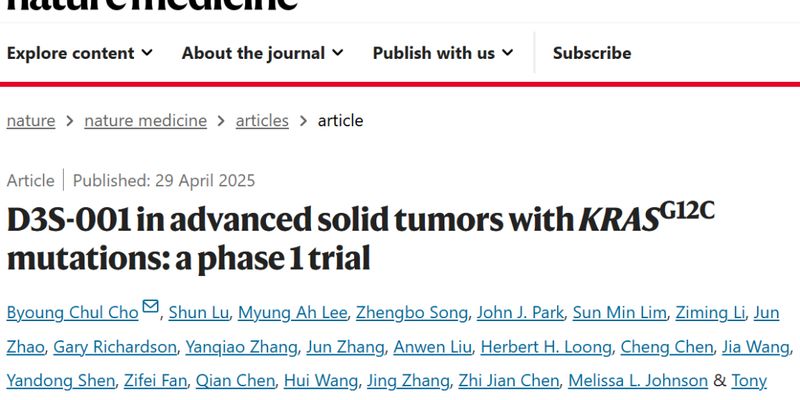Open author link Melissa L. Johnson
This screenshot has width=800, height=400.
click(x=638, y=381)
